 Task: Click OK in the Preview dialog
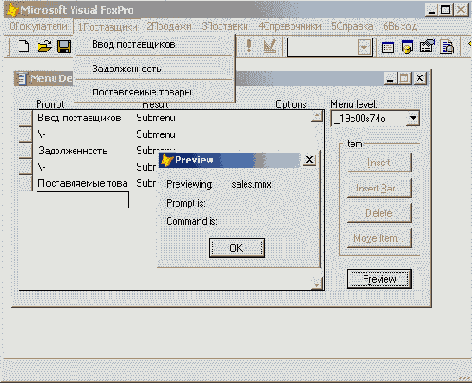click(237, 248)
